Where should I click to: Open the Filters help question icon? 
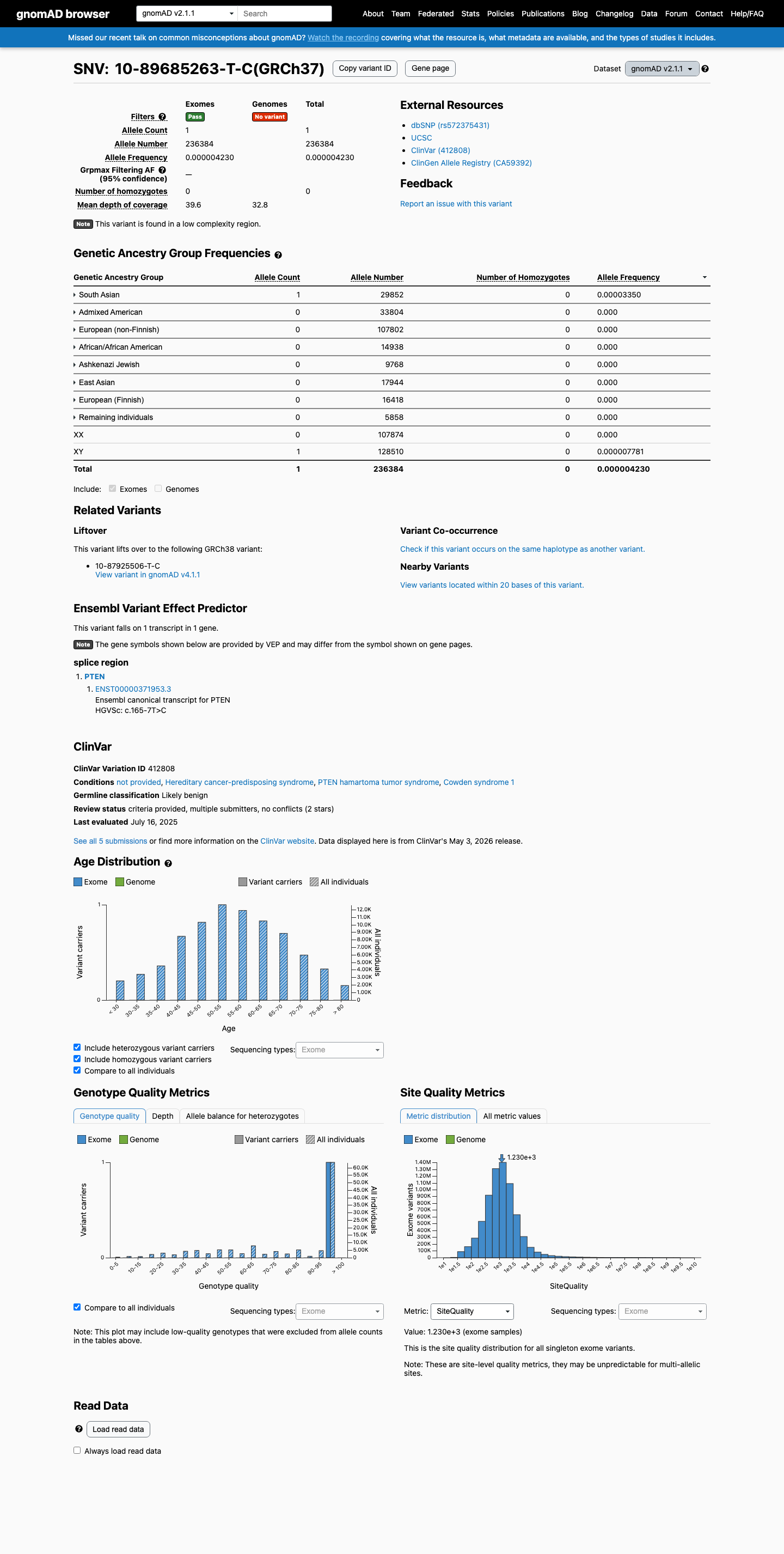[x=162, y=117]
